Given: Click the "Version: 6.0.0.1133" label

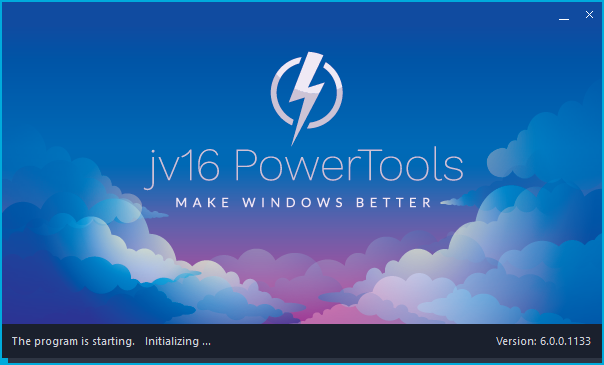Looking at the screenshot, I should 543,341.
